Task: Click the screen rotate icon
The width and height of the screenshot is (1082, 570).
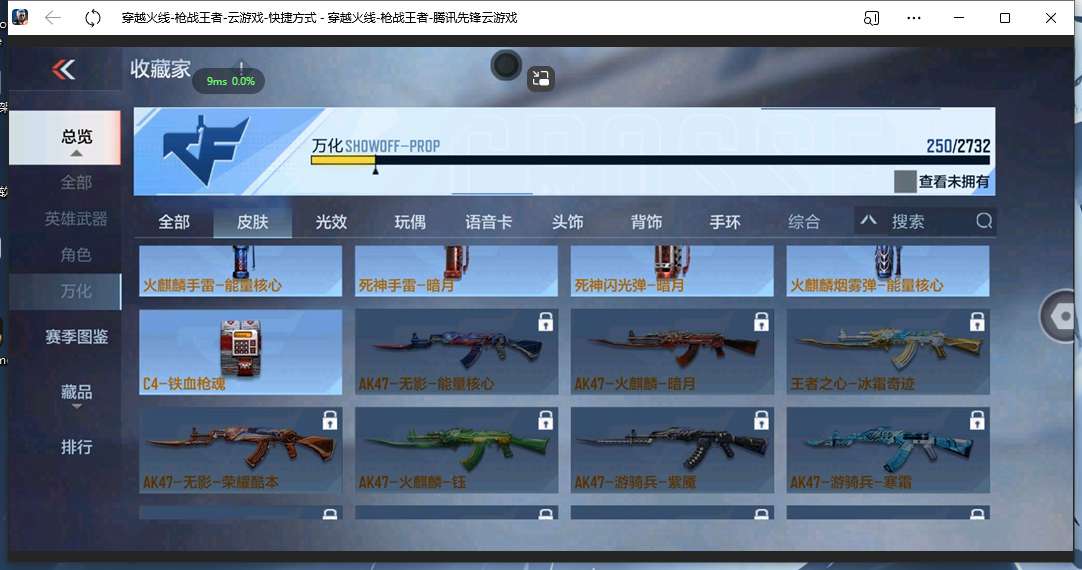Action: click(x=541, y=78)
